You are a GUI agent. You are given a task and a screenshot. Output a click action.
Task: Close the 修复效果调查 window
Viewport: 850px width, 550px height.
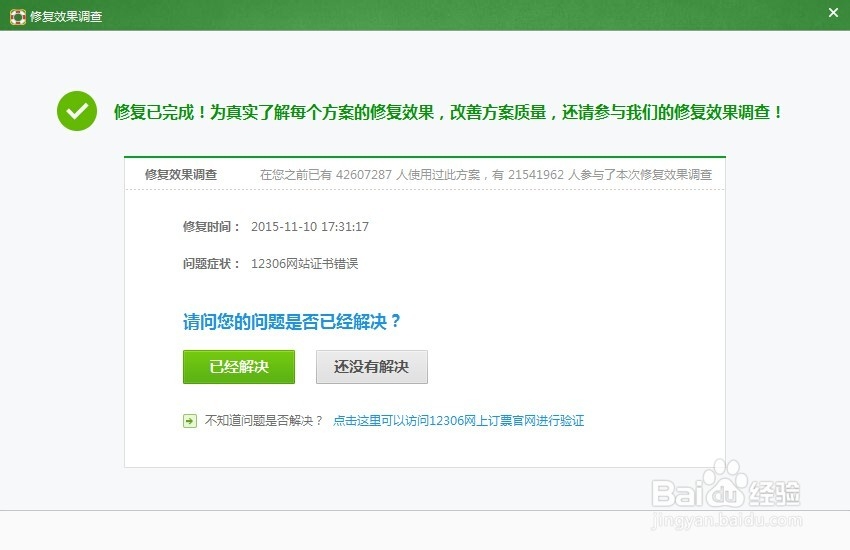[833, 12]
